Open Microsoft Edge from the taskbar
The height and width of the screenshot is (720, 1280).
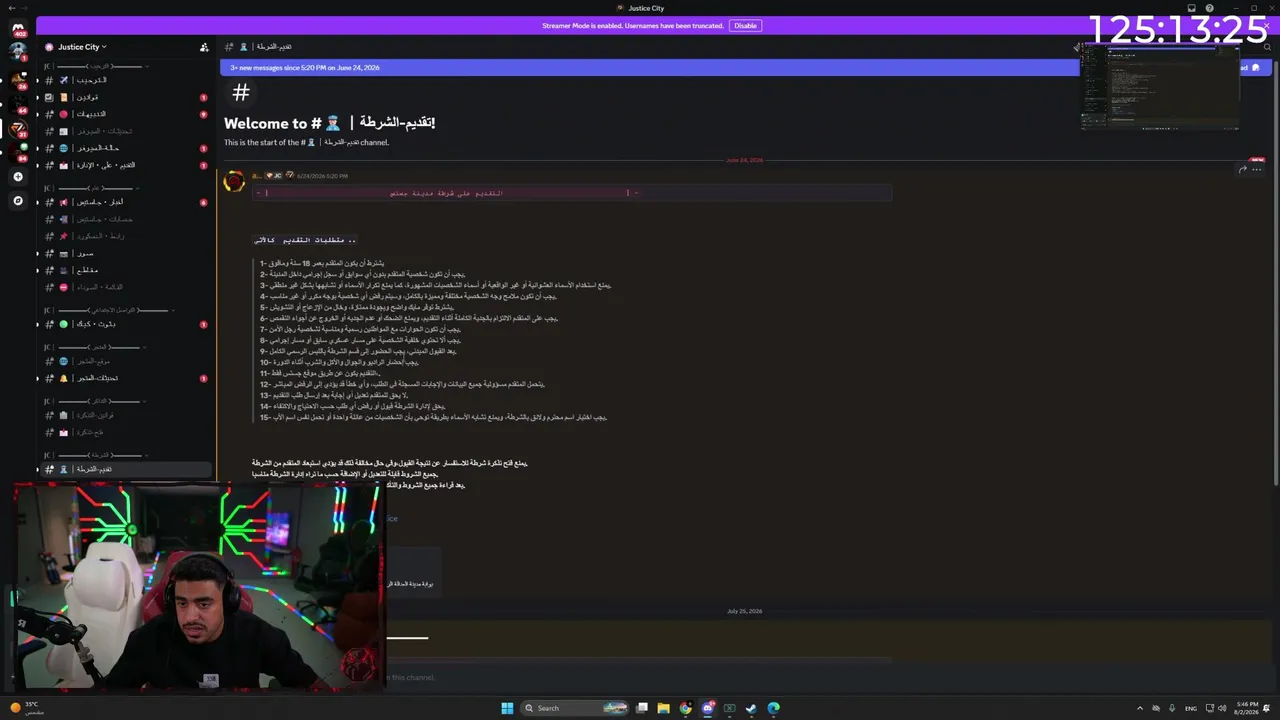773,708
